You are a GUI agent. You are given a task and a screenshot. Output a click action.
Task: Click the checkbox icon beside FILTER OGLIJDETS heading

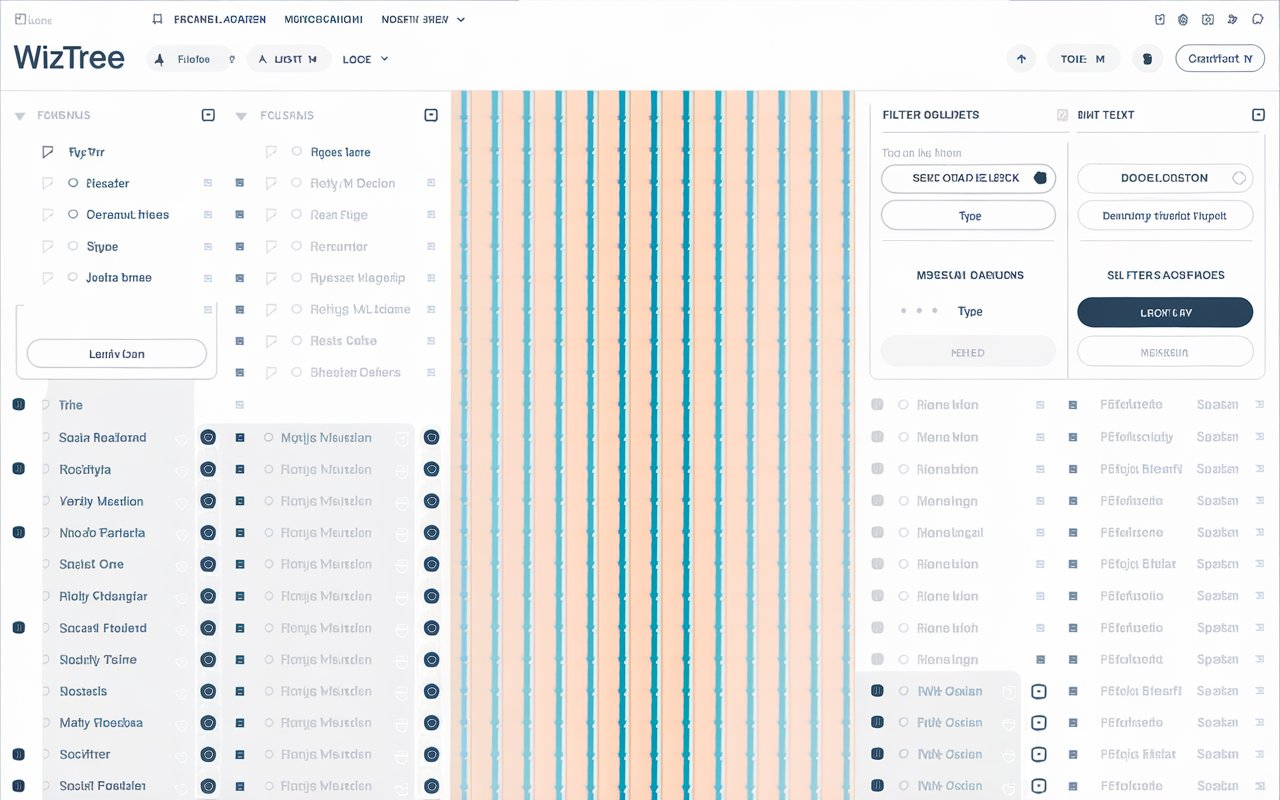coord(1062,115)
